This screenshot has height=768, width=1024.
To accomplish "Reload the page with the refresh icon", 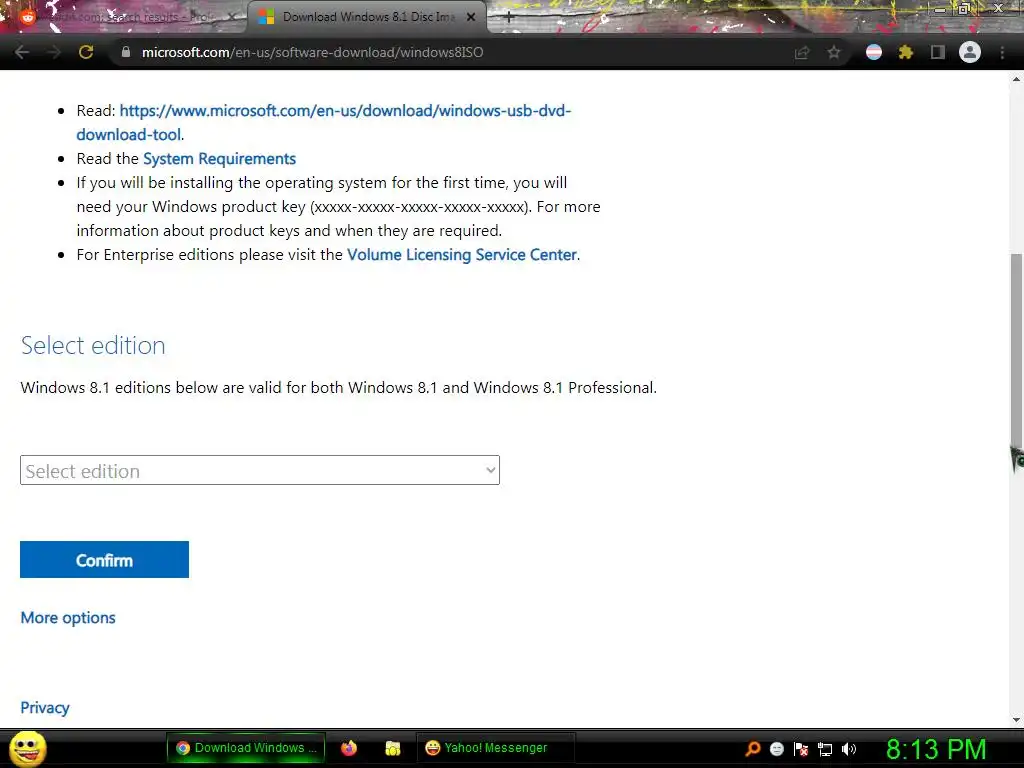I will tap(86, 52).
